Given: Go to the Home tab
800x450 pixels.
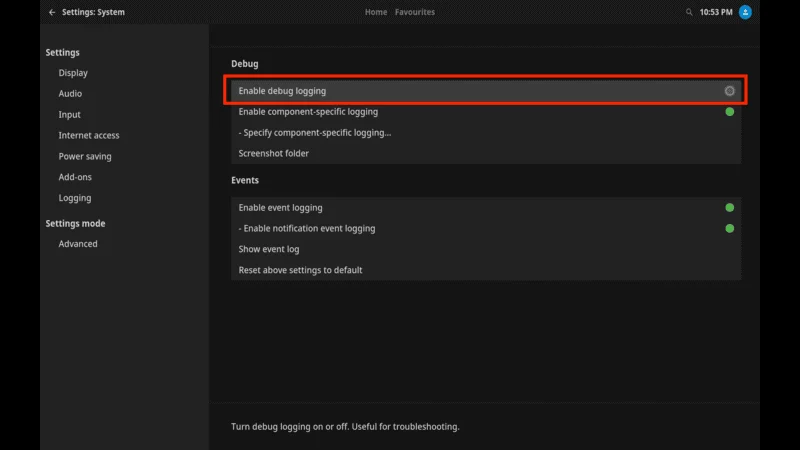Looking at the screenshot, I should click(x=376, y=12).
